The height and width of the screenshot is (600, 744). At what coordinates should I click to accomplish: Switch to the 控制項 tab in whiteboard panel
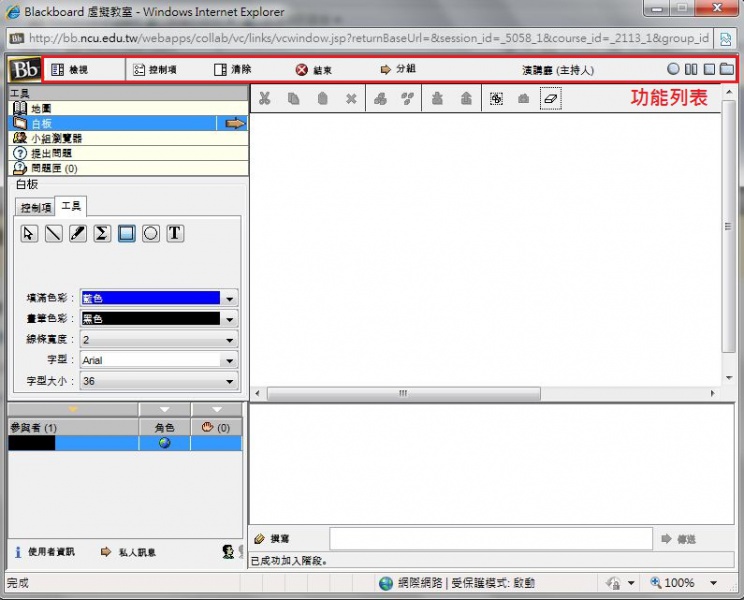point(36,208)
